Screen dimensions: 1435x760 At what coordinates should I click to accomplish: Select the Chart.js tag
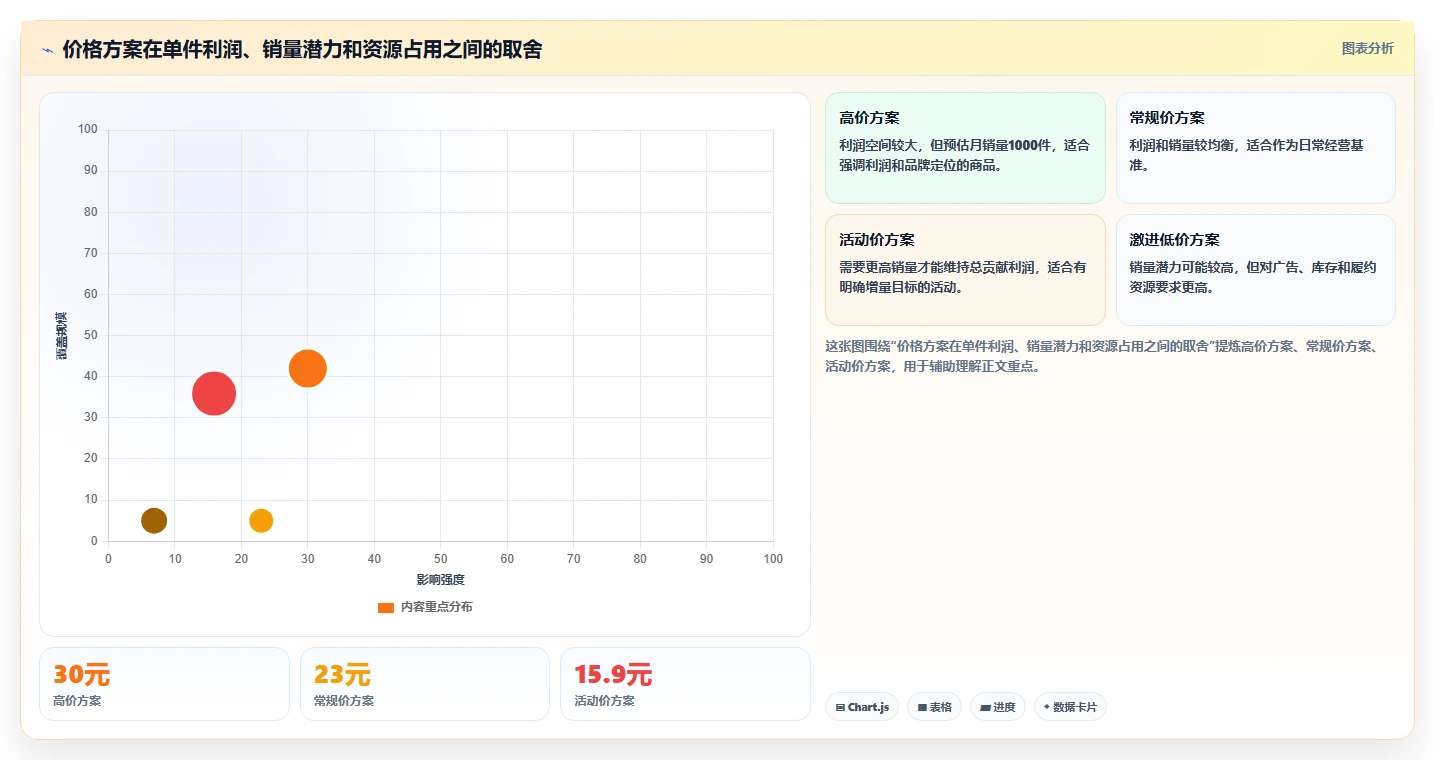click(x=862, y=707)
